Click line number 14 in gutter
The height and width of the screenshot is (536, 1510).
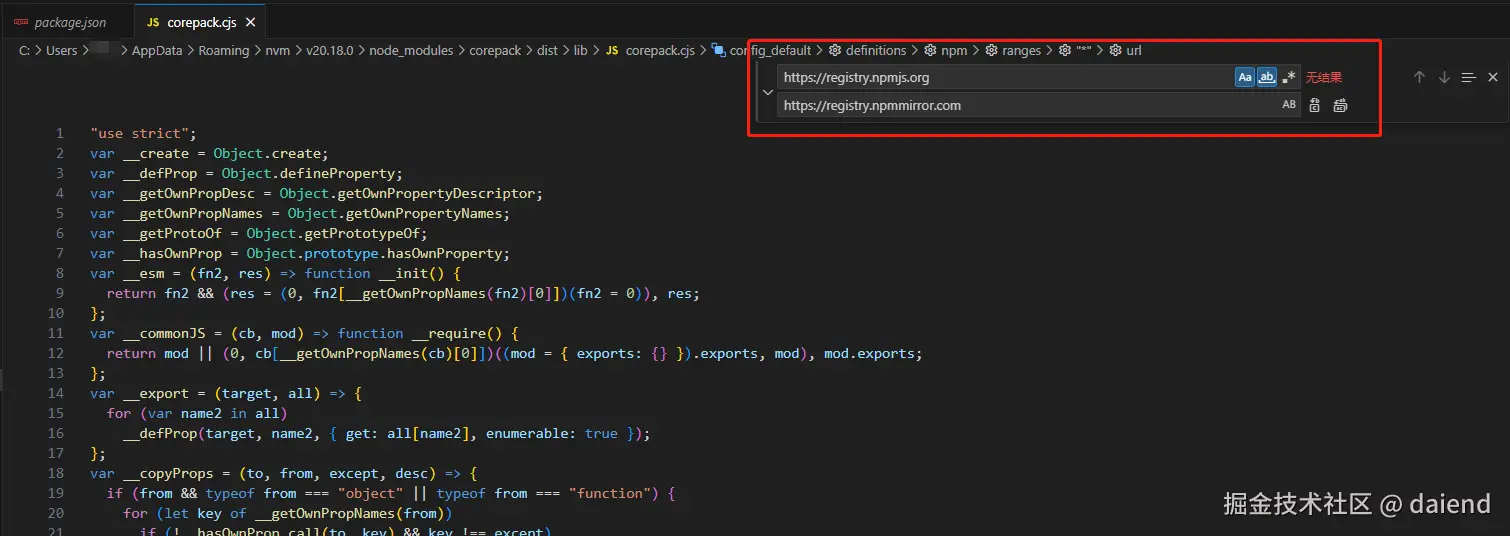pyautogui.click(x=56, y=393)
